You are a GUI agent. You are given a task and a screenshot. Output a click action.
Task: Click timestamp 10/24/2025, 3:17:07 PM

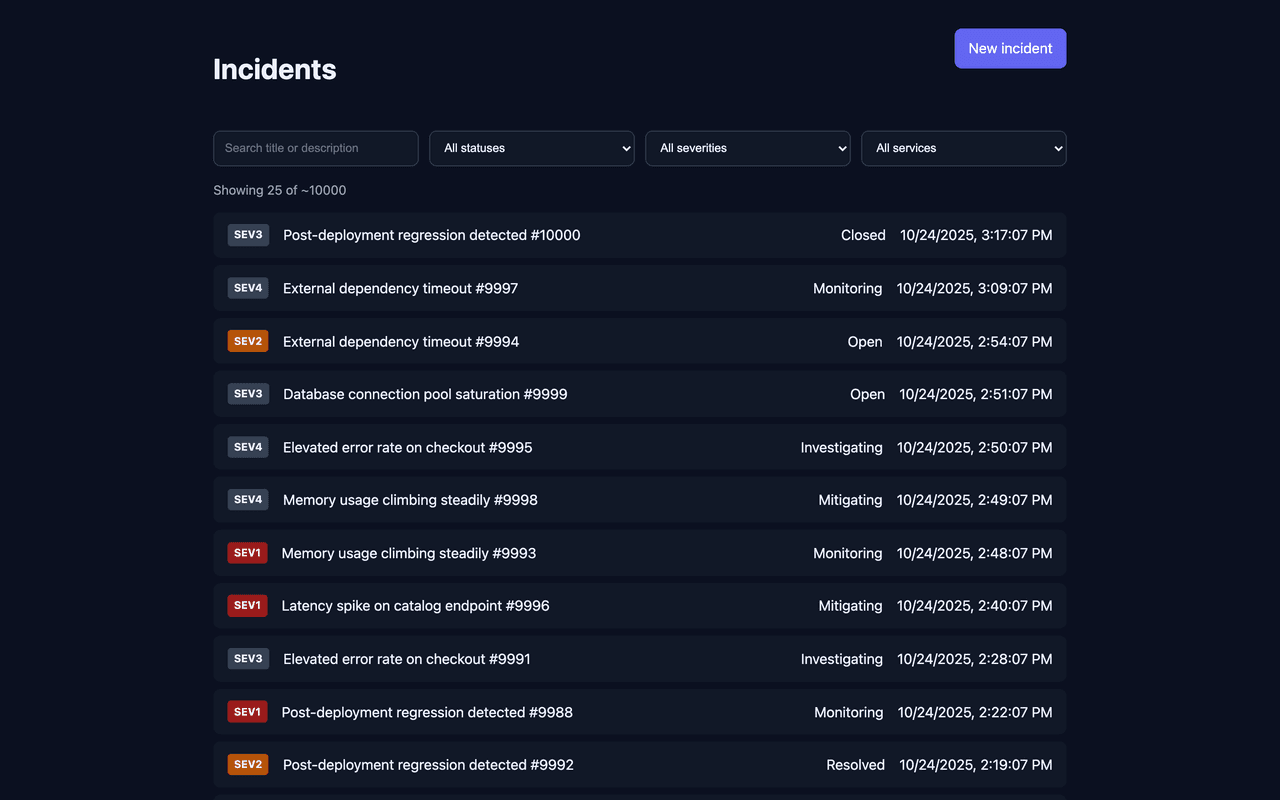tap(976, 235)
